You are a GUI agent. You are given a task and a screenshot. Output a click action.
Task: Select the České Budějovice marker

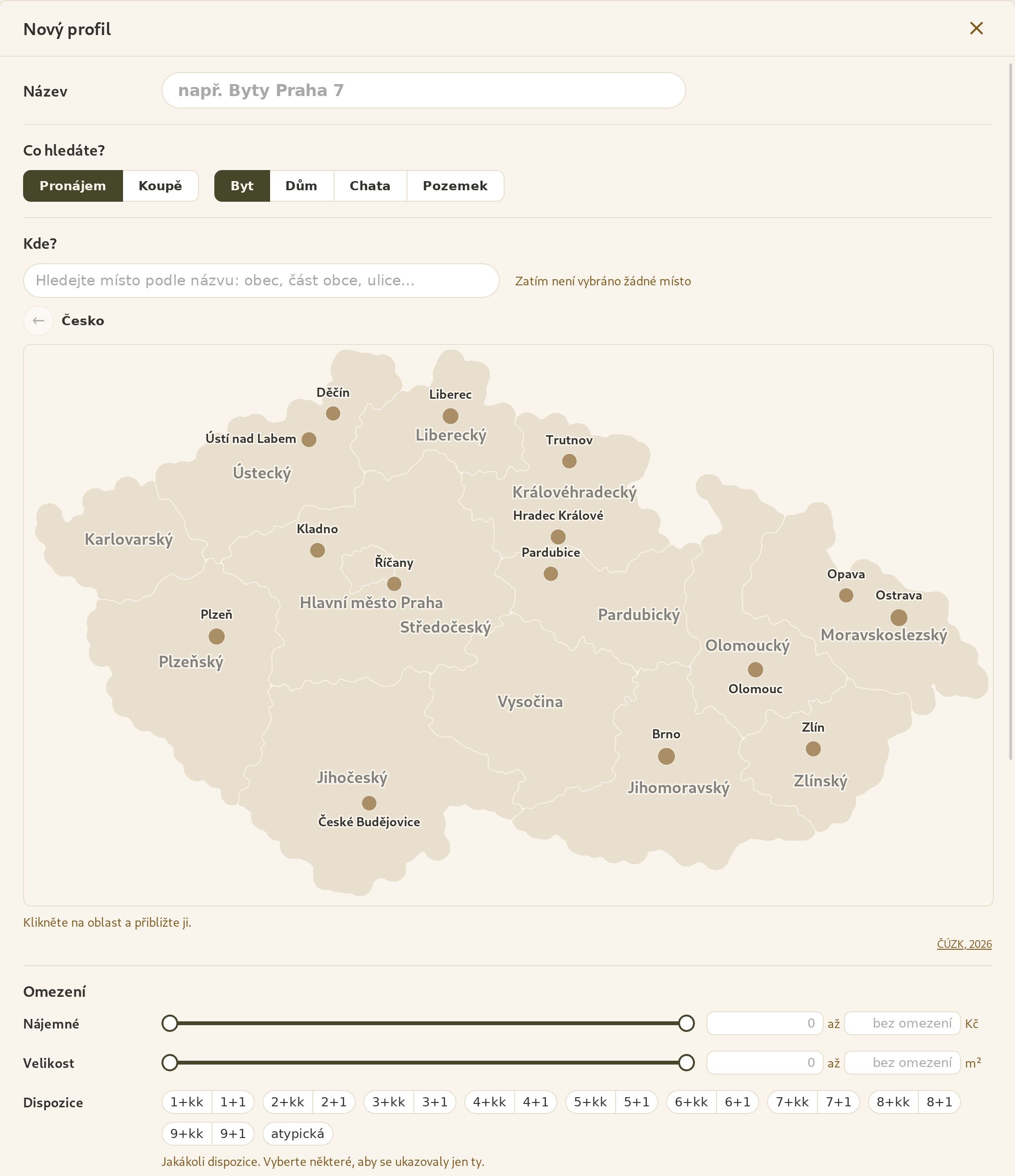pos(369,803)
